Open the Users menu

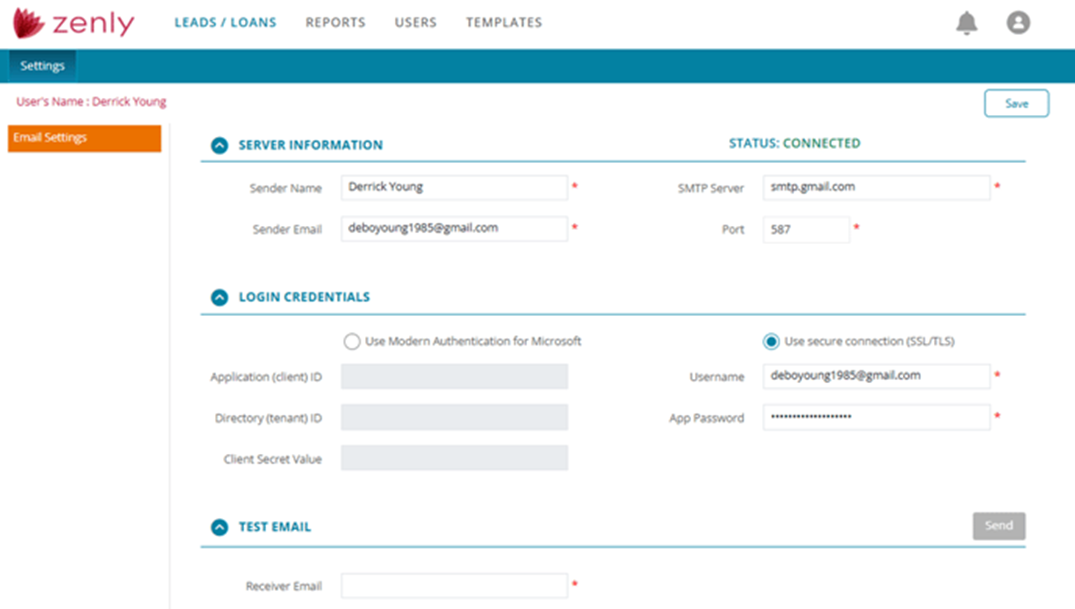pyautogui.click(x=415, y=22)
